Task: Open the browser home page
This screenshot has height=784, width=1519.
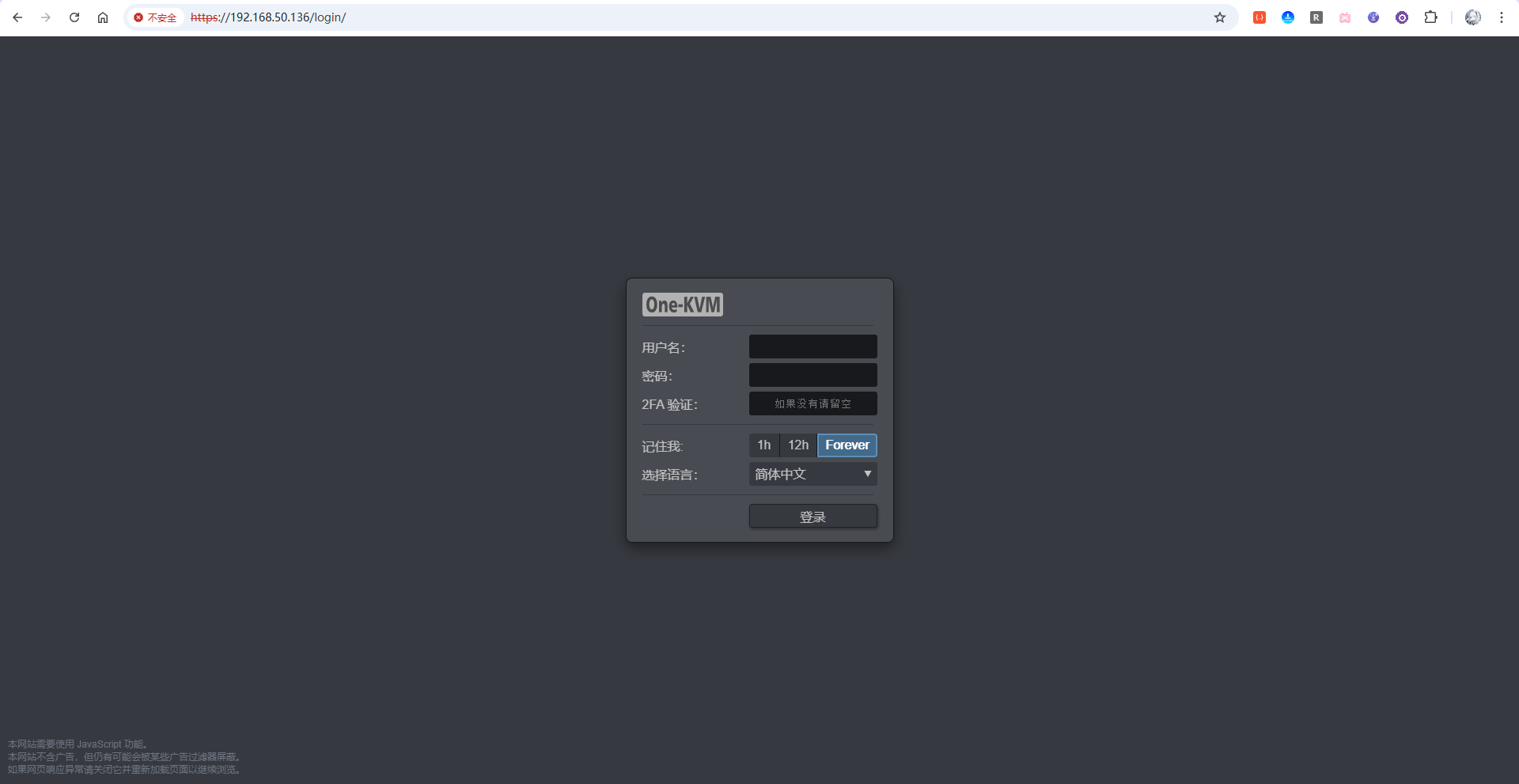Action: [103, 17]
